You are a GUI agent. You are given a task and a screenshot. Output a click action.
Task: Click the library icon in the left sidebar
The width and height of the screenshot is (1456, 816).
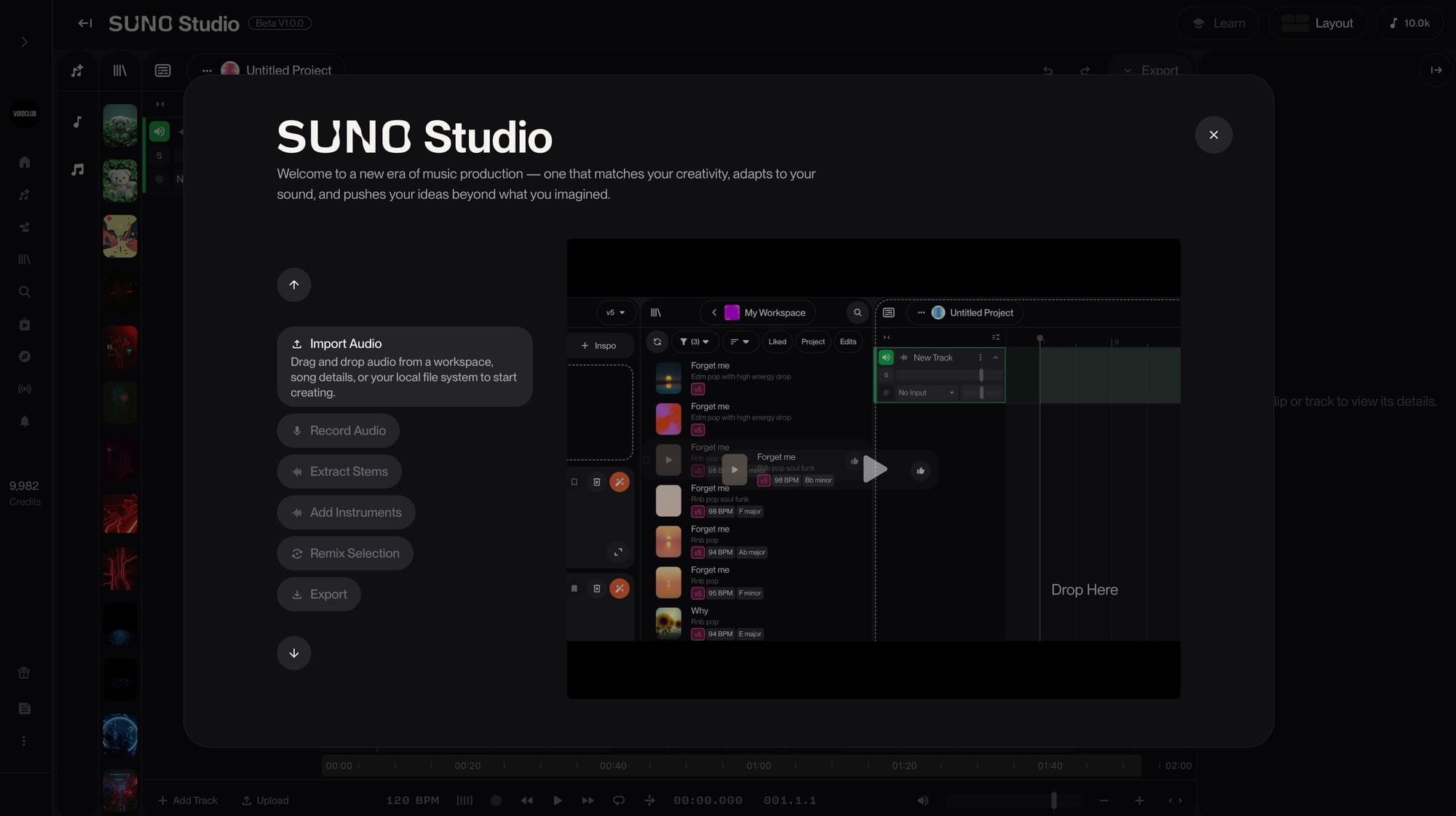(x=24, y=258)
